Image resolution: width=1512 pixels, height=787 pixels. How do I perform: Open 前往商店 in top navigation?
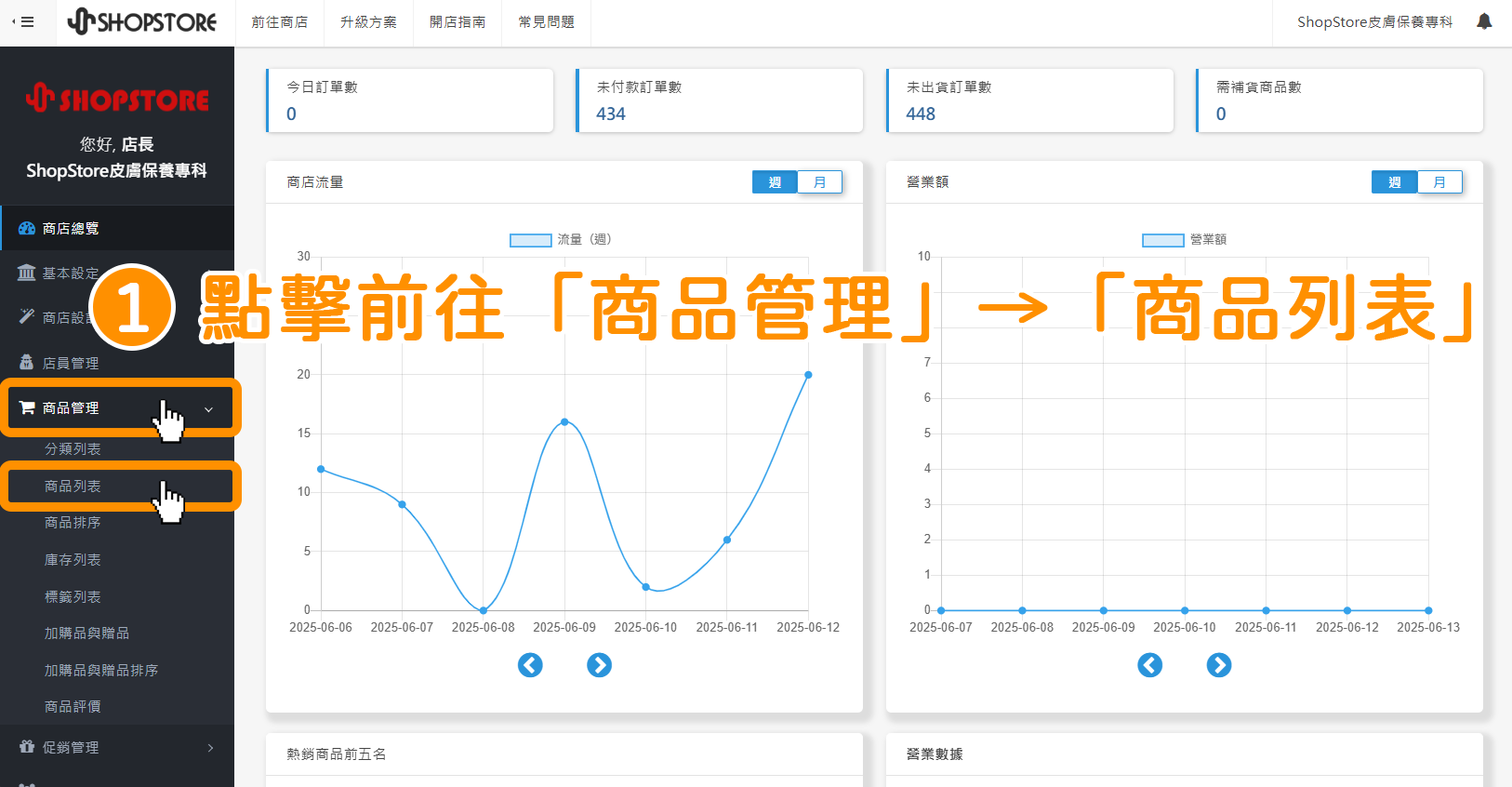click(280, 22)
